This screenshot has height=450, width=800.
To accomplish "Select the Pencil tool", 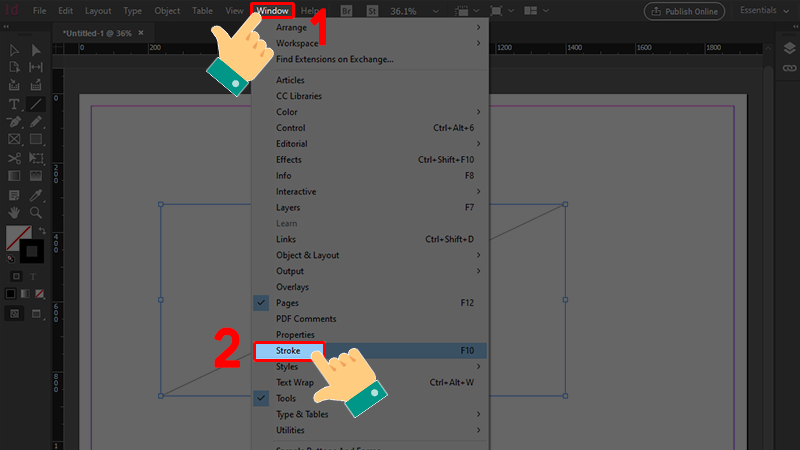I will [36, 122].
